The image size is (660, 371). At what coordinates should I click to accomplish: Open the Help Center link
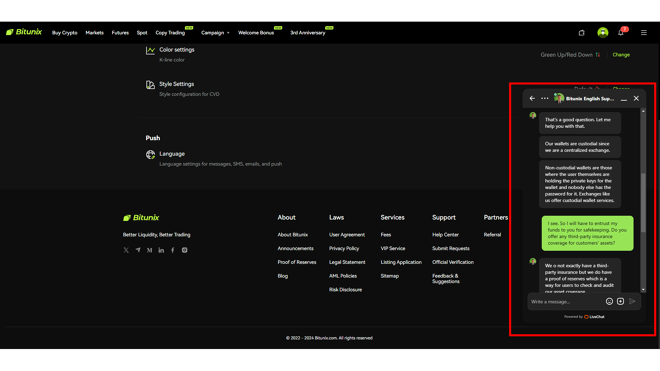(x=445, y=235)
